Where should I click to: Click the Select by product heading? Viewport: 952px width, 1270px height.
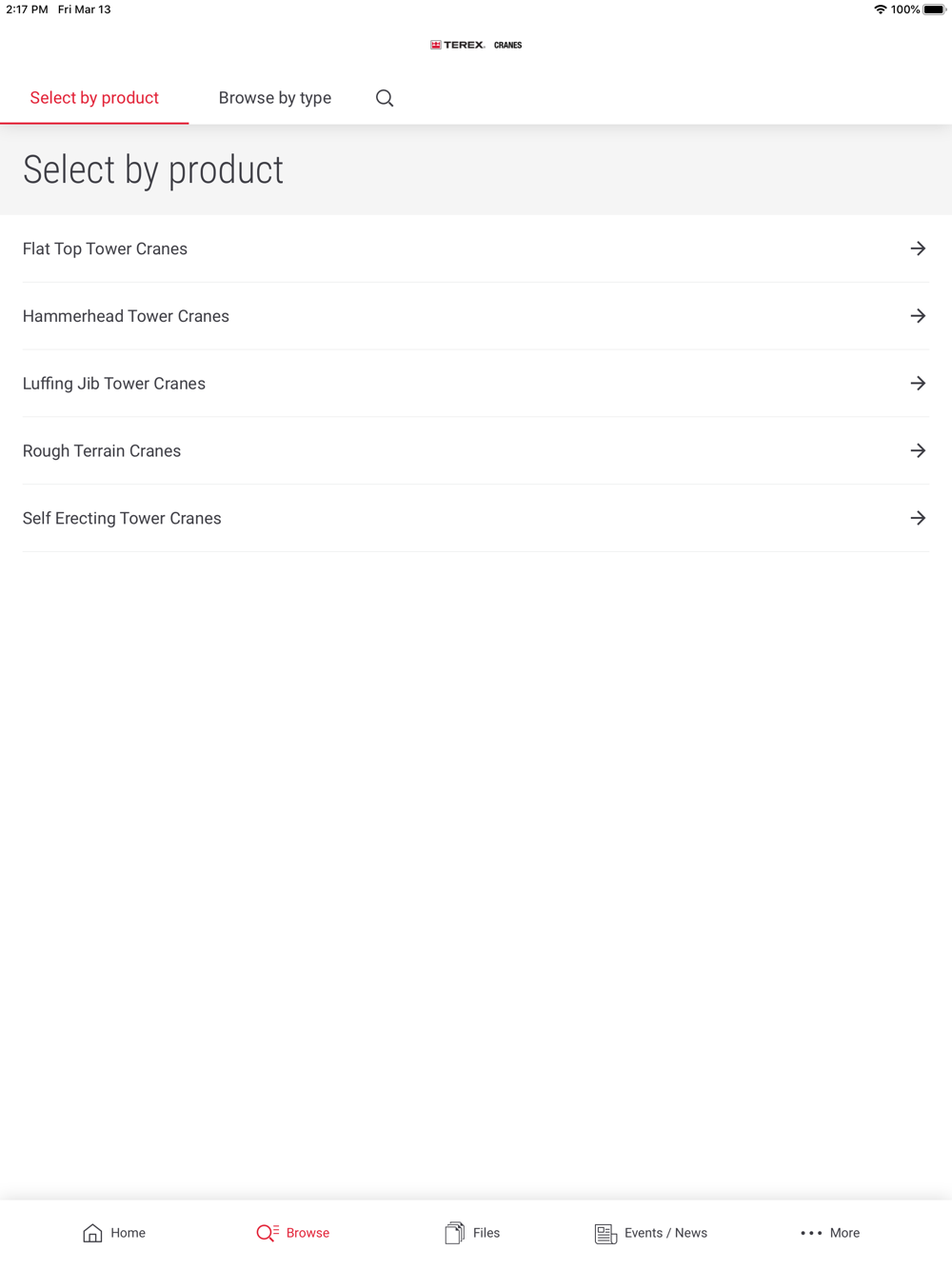153,170
